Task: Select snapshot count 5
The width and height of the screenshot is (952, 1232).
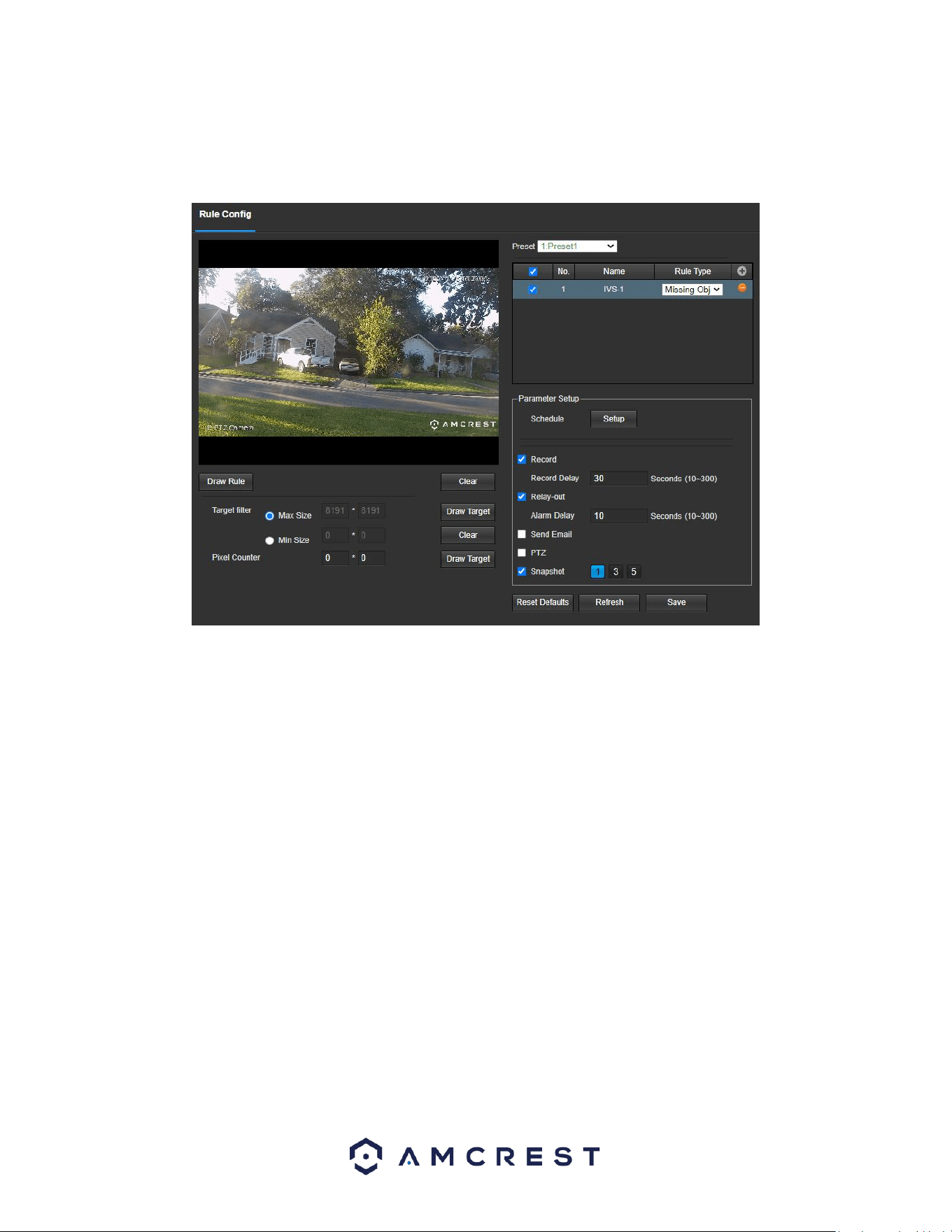Action: pyautogui.click(x=634, y=572)
